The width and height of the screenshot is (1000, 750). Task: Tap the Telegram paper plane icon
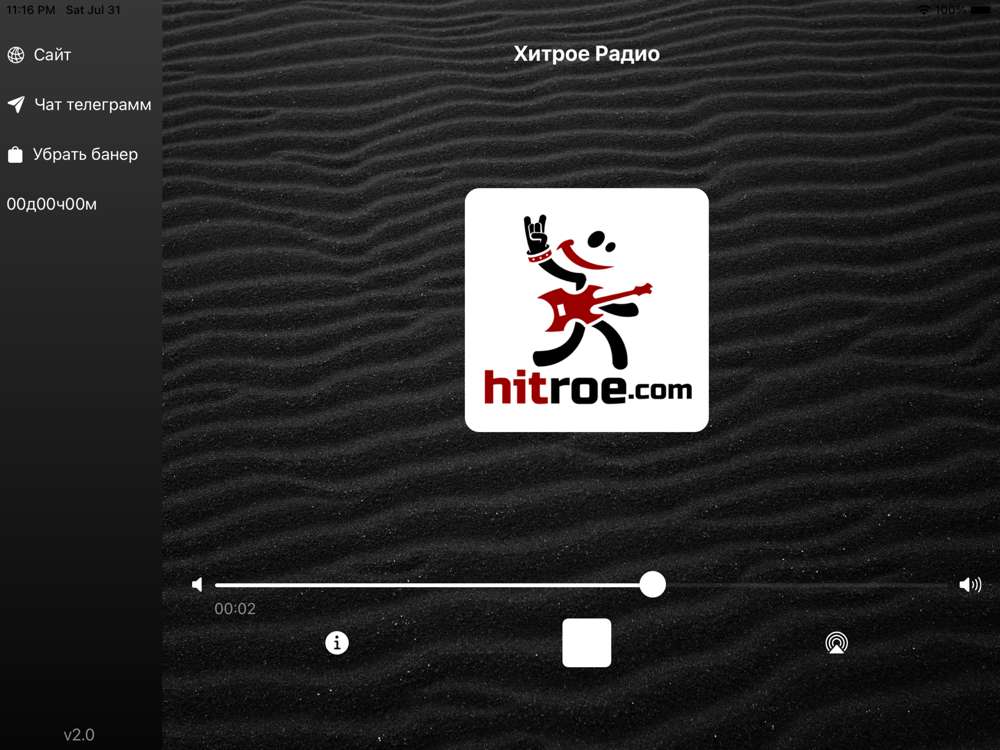pyautogui.click(x=16, y=105)
